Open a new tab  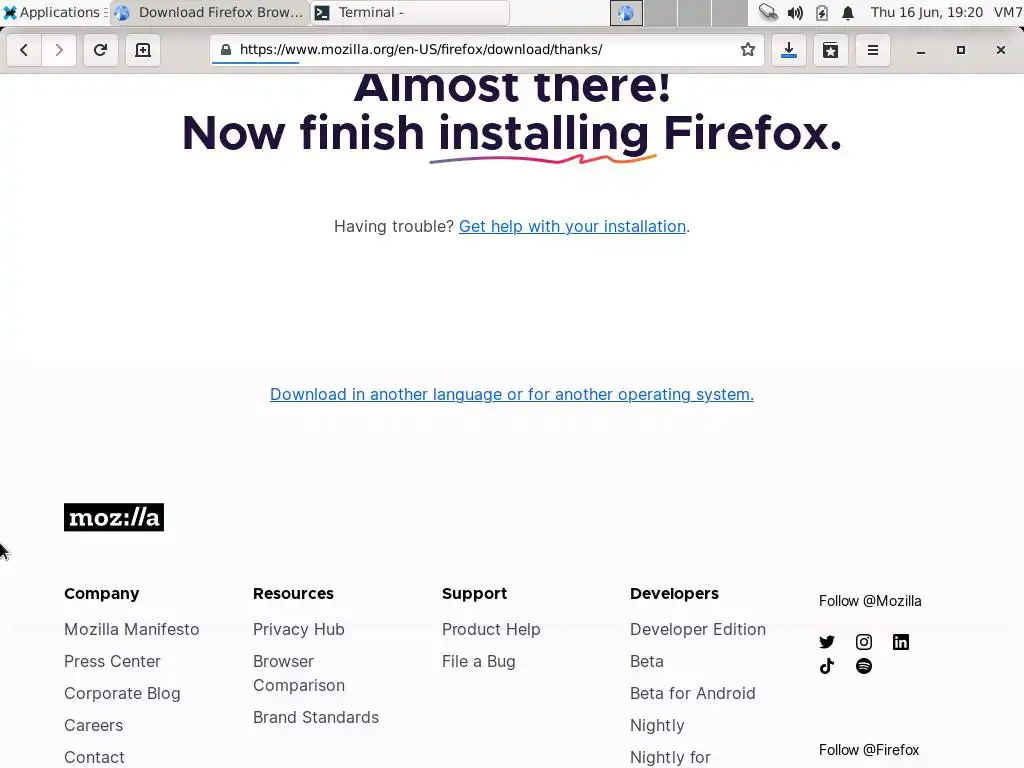[x=143, y=50]
